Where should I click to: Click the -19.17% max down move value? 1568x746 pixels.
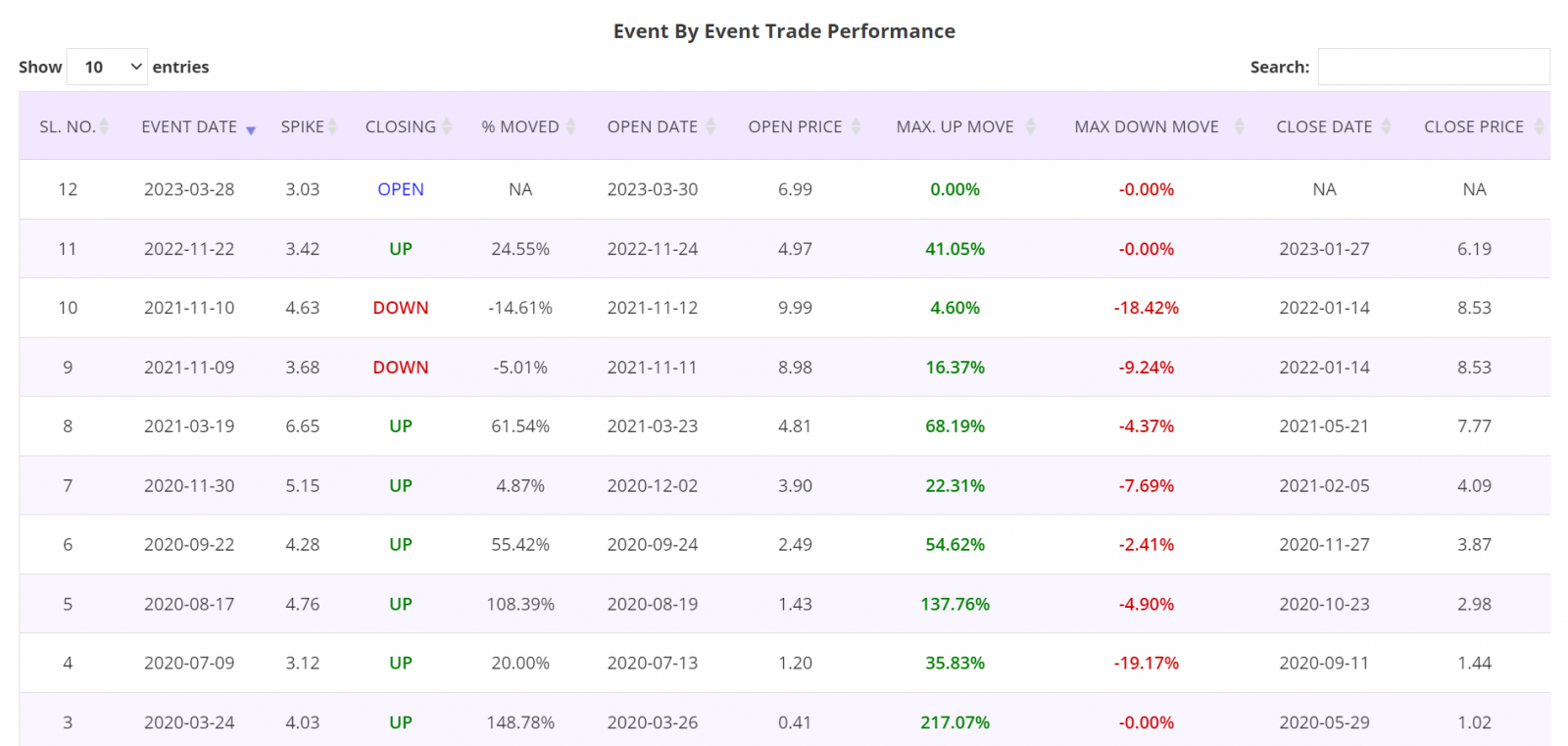(x=1147, y=664)
